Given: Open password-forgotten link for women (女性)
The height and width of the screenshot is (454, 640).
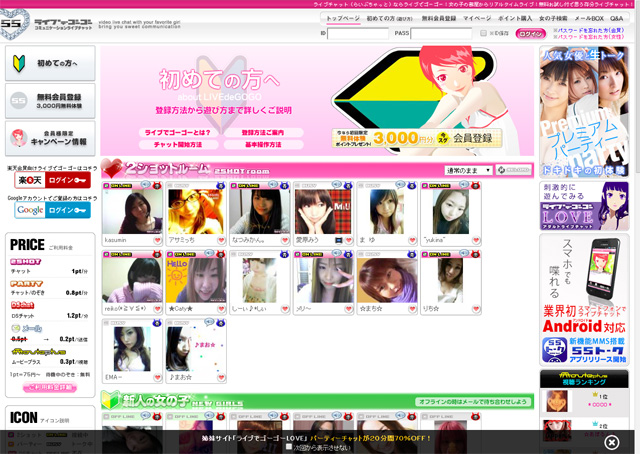Looking at the screenshot, I should tap(591, 37).
